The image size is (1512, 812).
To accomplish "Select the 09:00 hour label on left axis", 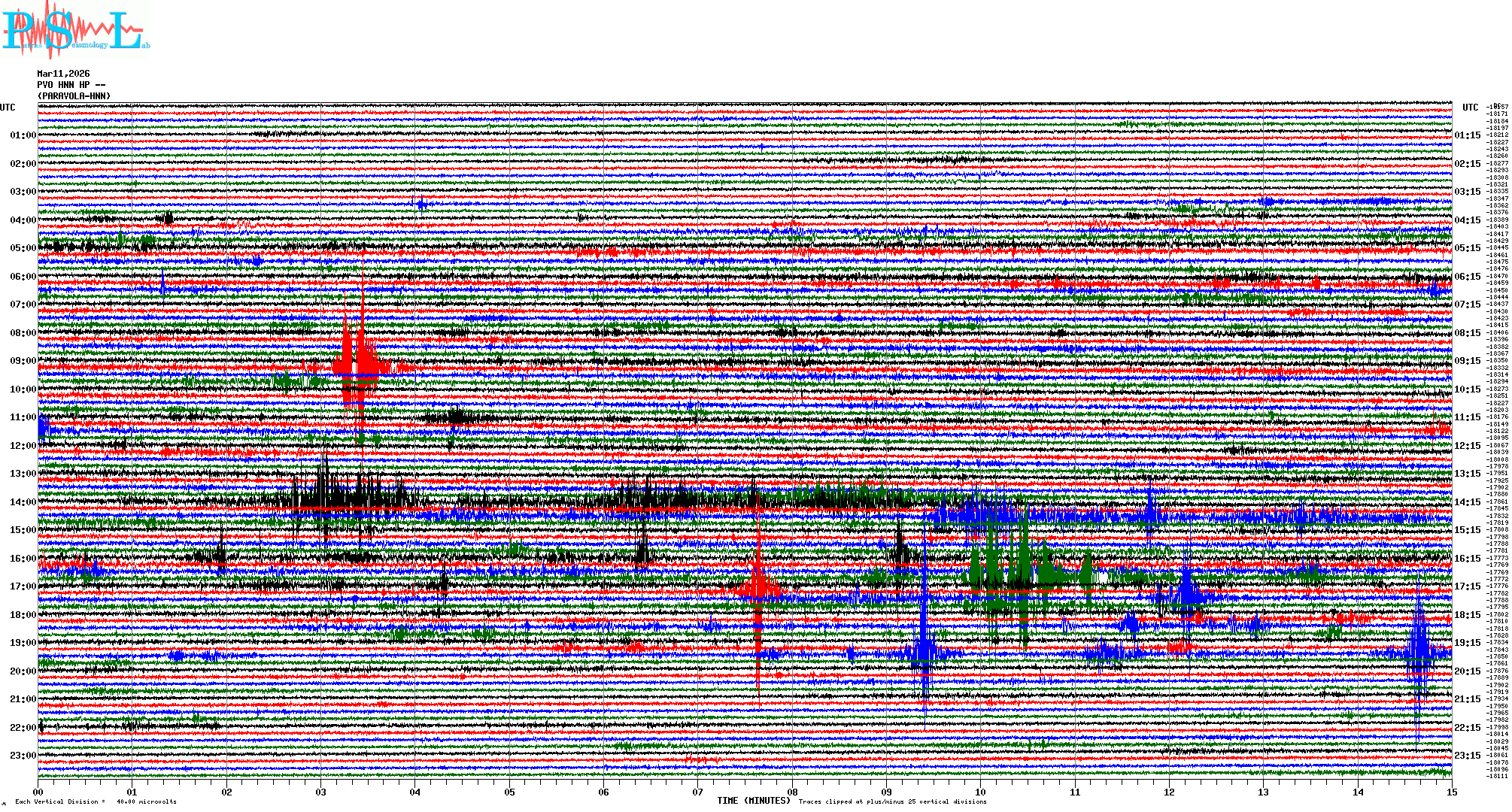I will tap(23, 361).
